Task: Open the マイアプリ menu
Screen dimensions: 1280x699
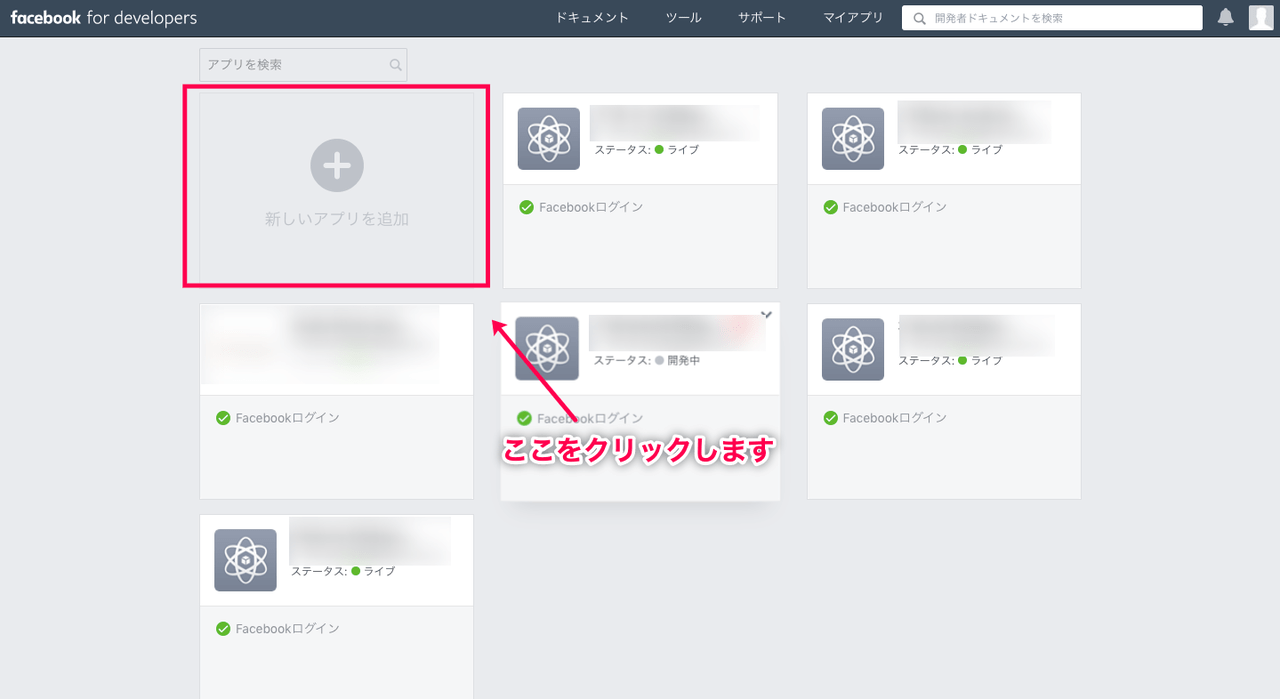Action: click(853, 18)
